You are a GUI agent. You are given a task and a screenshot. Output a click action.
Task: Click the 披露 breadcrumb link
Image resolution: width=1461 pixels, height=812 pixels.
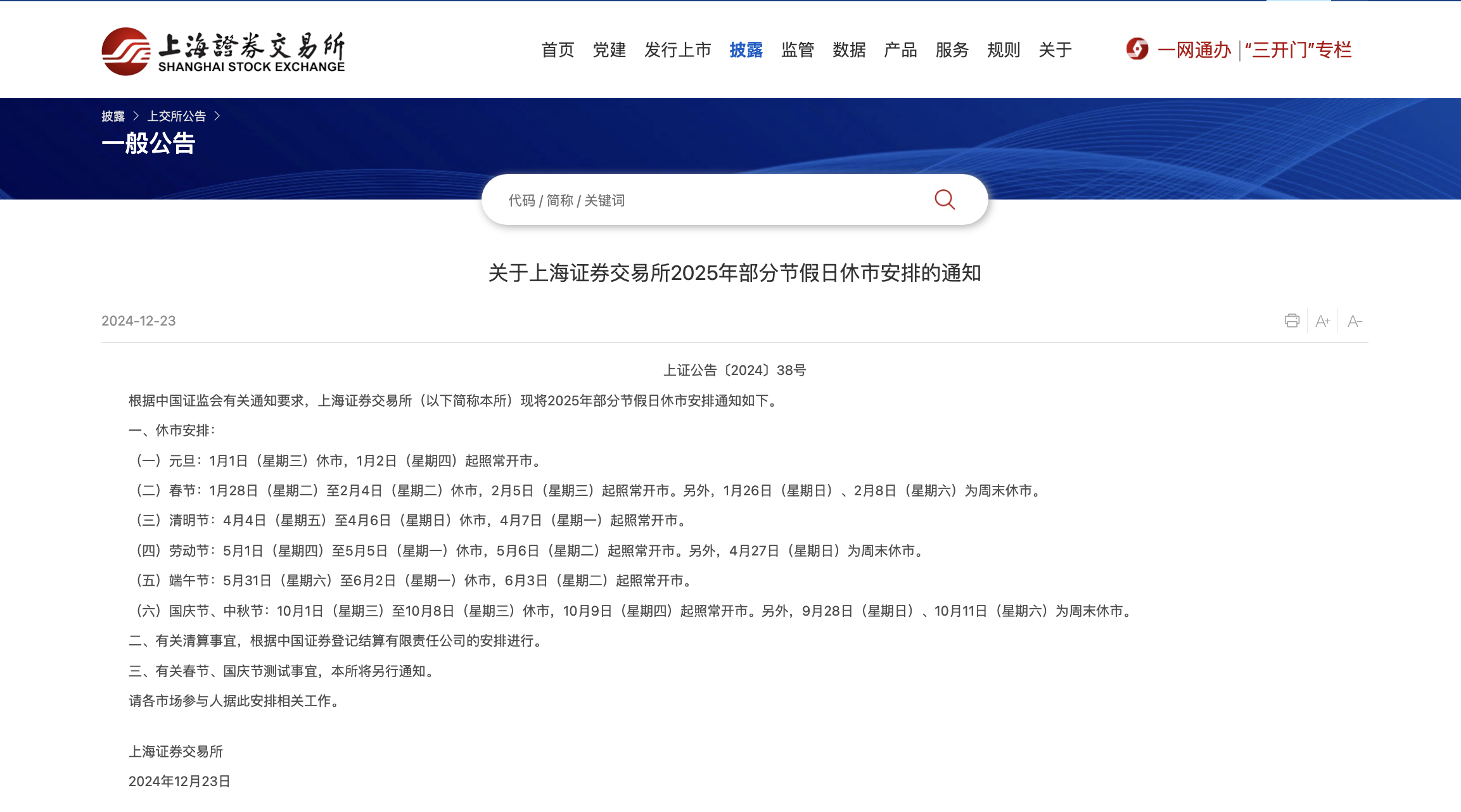113,116
